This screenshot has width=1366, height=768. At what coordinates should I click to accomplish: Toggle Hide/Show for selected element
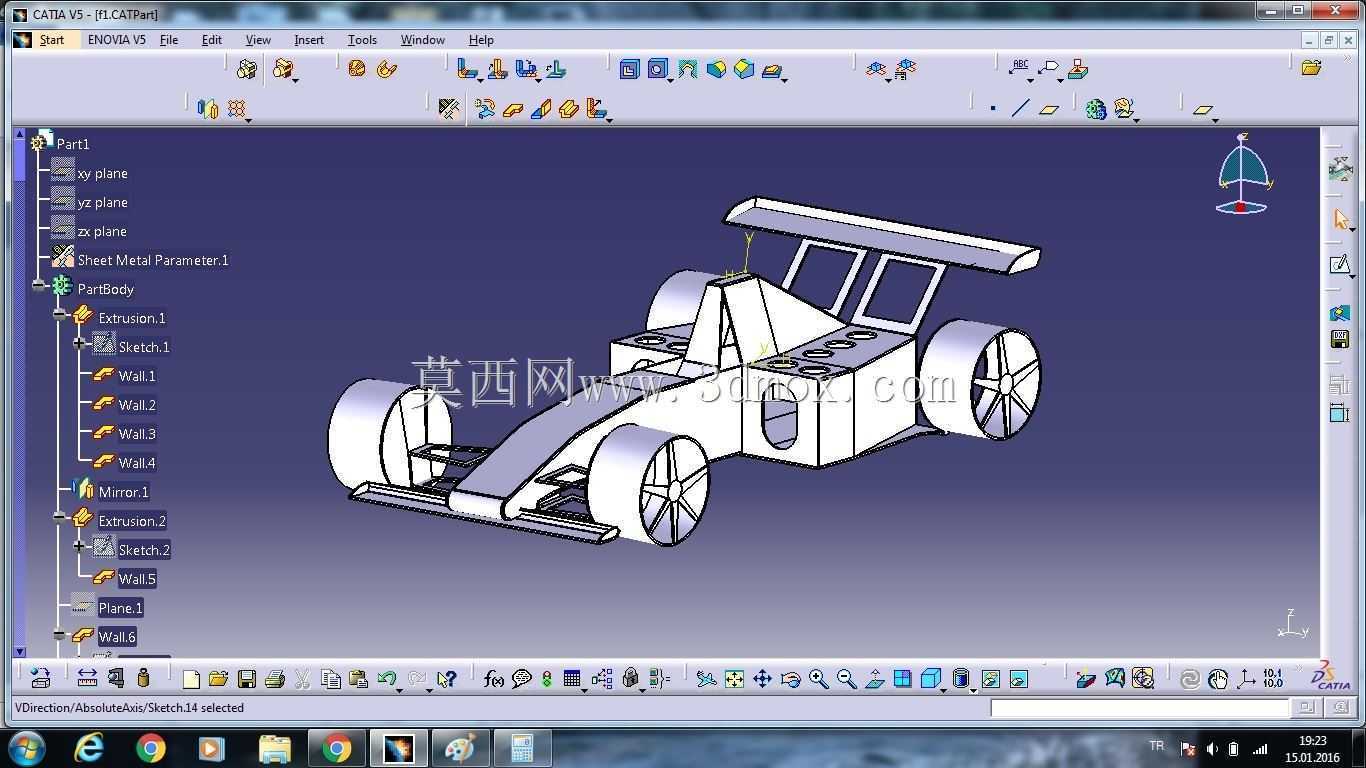(990, 679)
